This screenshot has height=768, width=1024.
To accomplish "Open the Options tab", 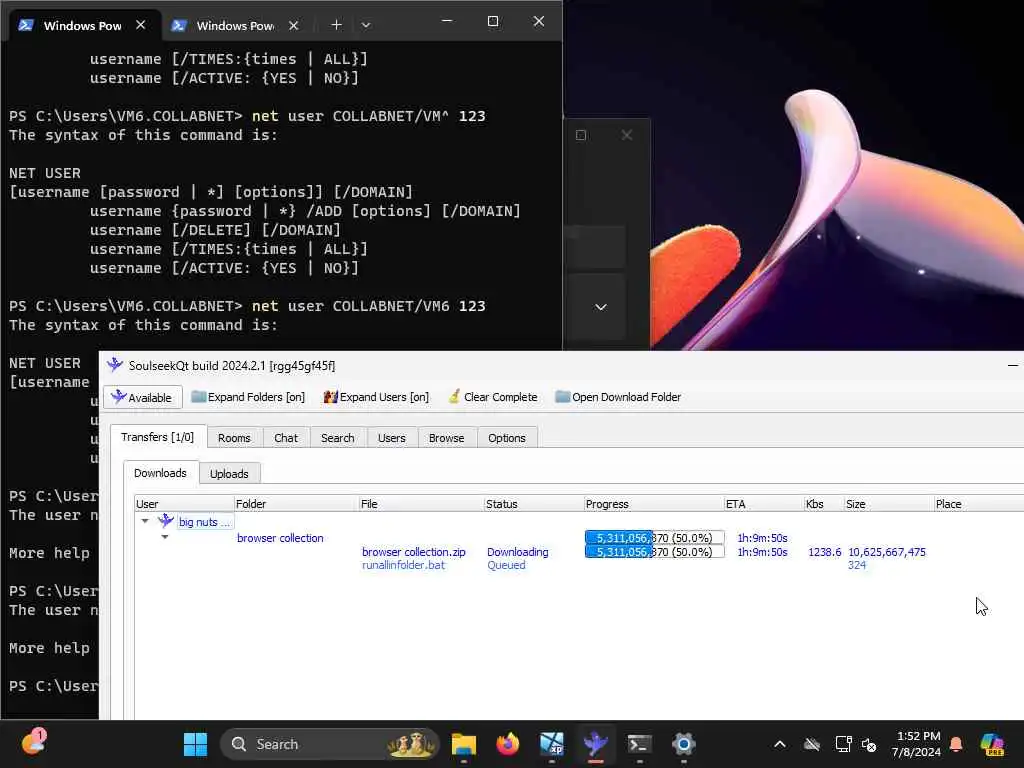I will click(x=507, y=438).
